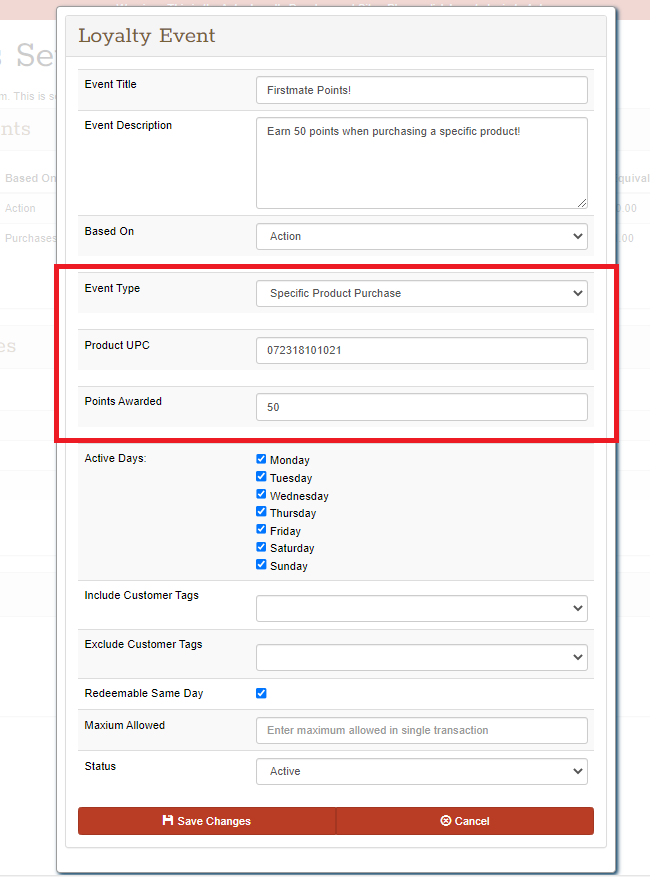Click the Cancel button
The width and height of the screenshot is (650, 877).
(x=465, y=821)
